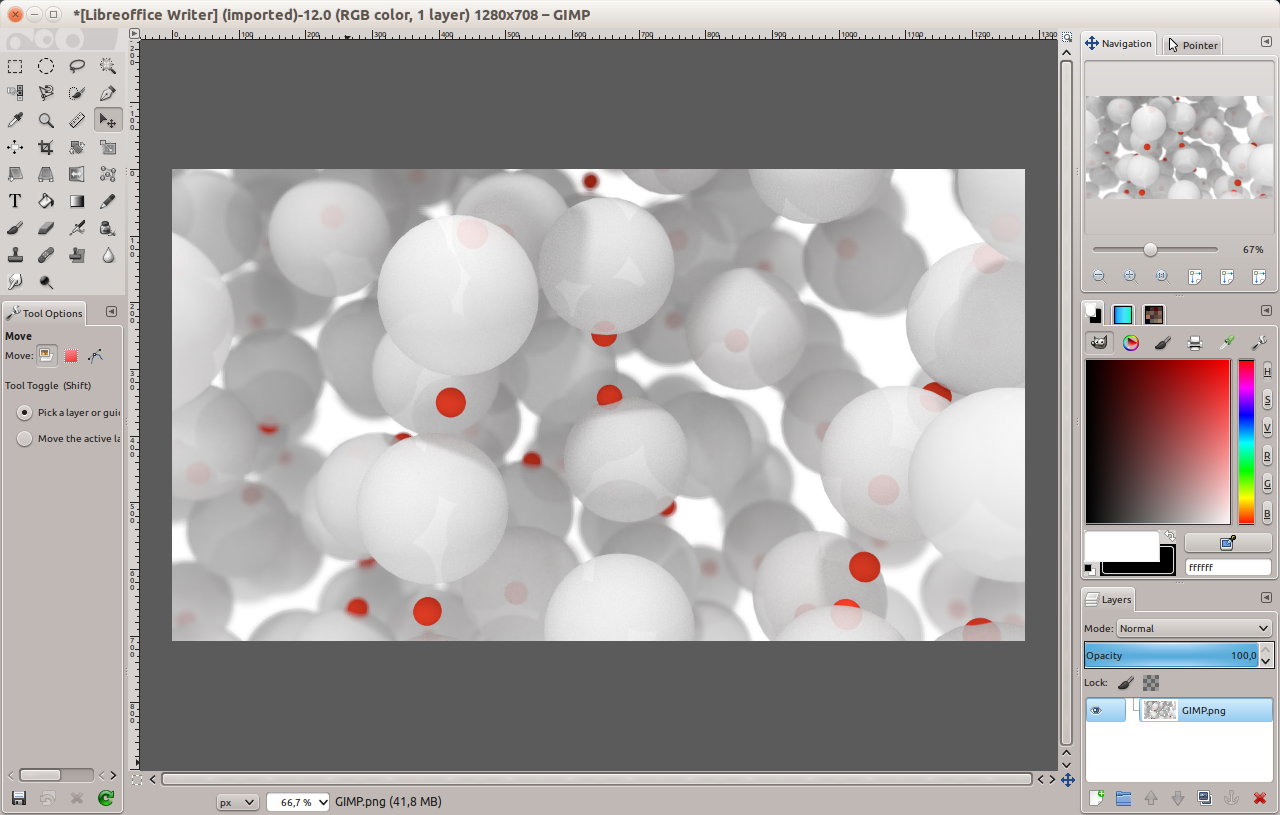Select the Cage Transform tool
The height and width of the screenshot is (815, 1280).
click(x=108, y=174)
